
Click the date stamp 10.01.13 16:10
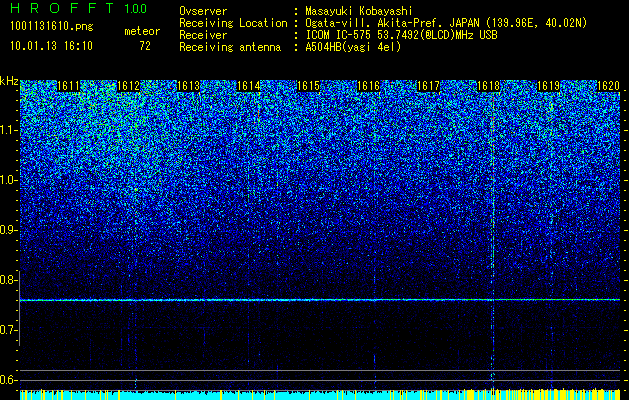[x=51, y=46]
